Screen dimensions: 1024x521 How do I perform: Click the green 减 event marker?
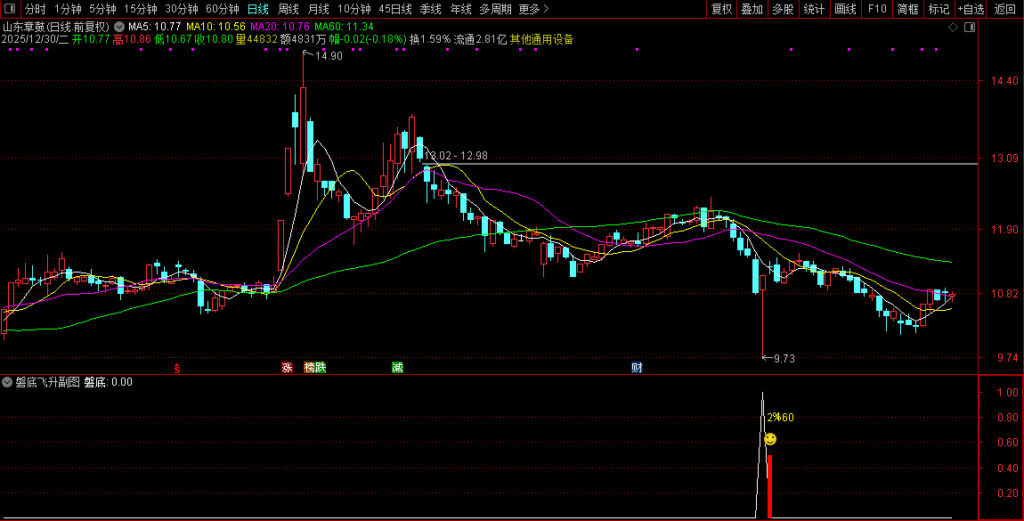(x=397, y=368)
